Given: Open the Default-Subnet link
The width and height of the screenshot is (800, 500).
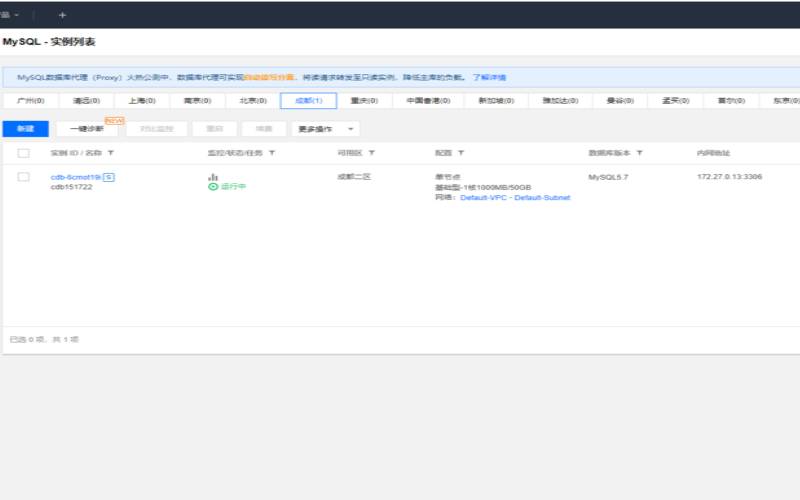Looking at the screenshot, I should [542, 197].
